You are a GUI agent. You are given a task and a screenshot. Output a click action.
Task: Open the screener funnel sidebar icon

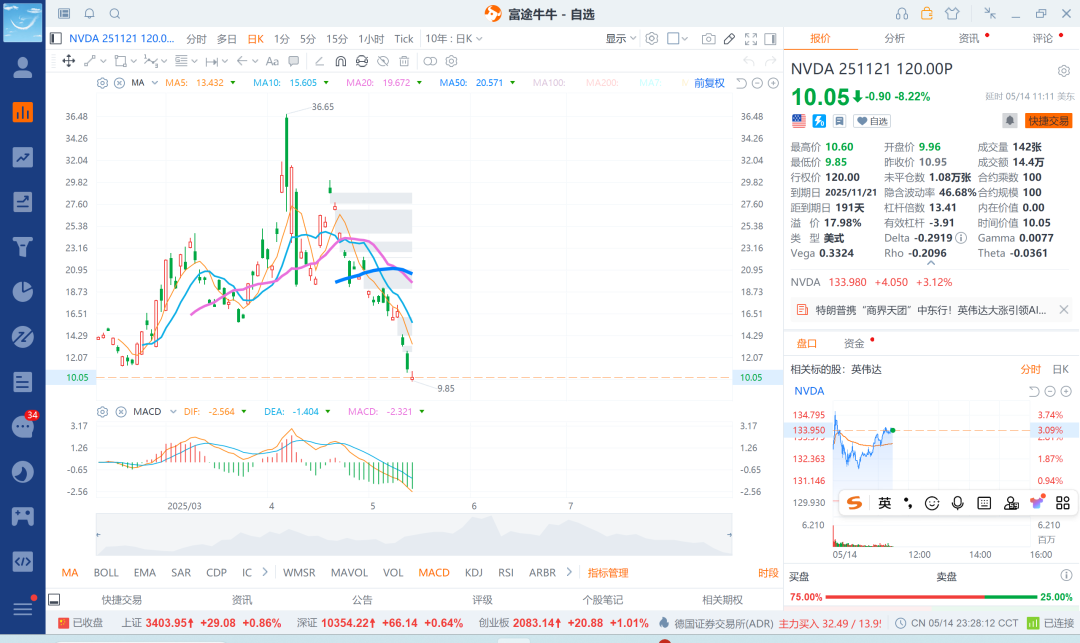(x=23, y=246)
